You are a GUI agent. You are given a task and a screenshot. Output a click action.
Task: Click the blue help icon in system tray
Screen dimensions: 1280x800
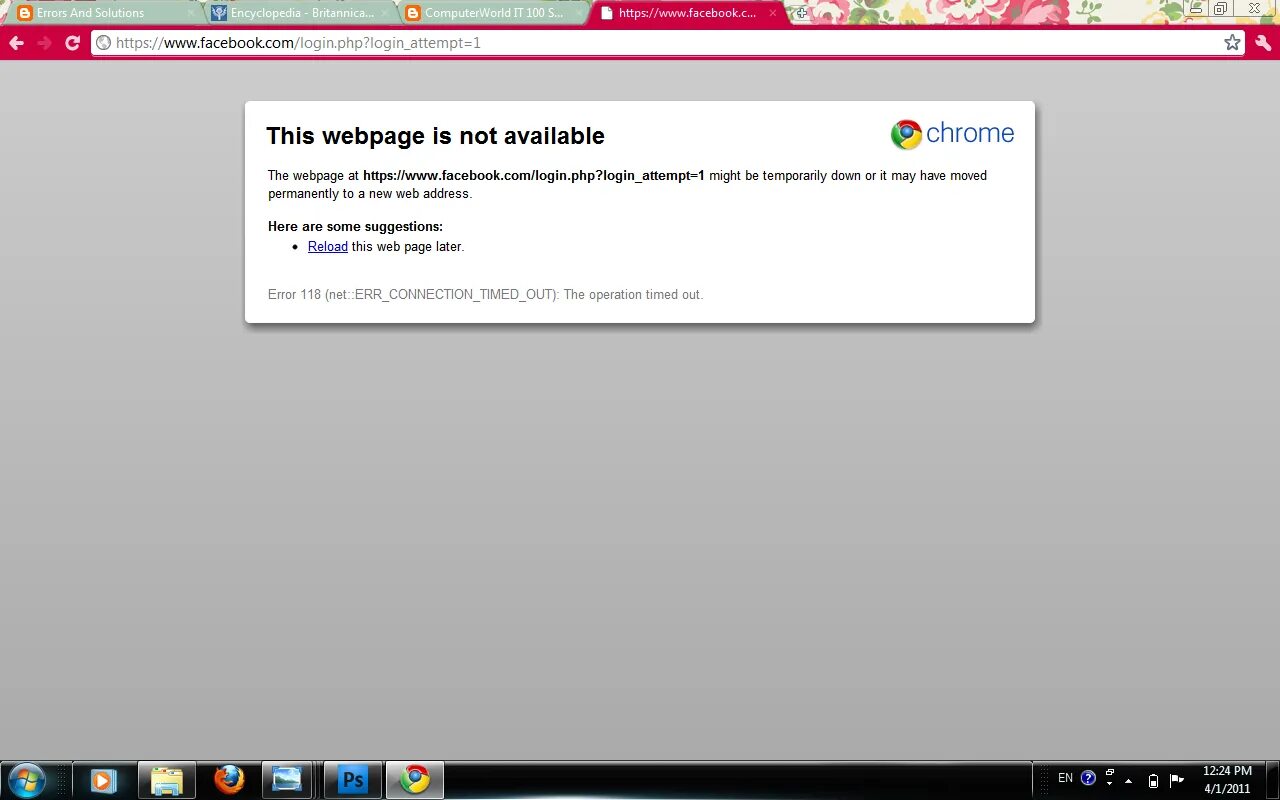(1088, 778)
